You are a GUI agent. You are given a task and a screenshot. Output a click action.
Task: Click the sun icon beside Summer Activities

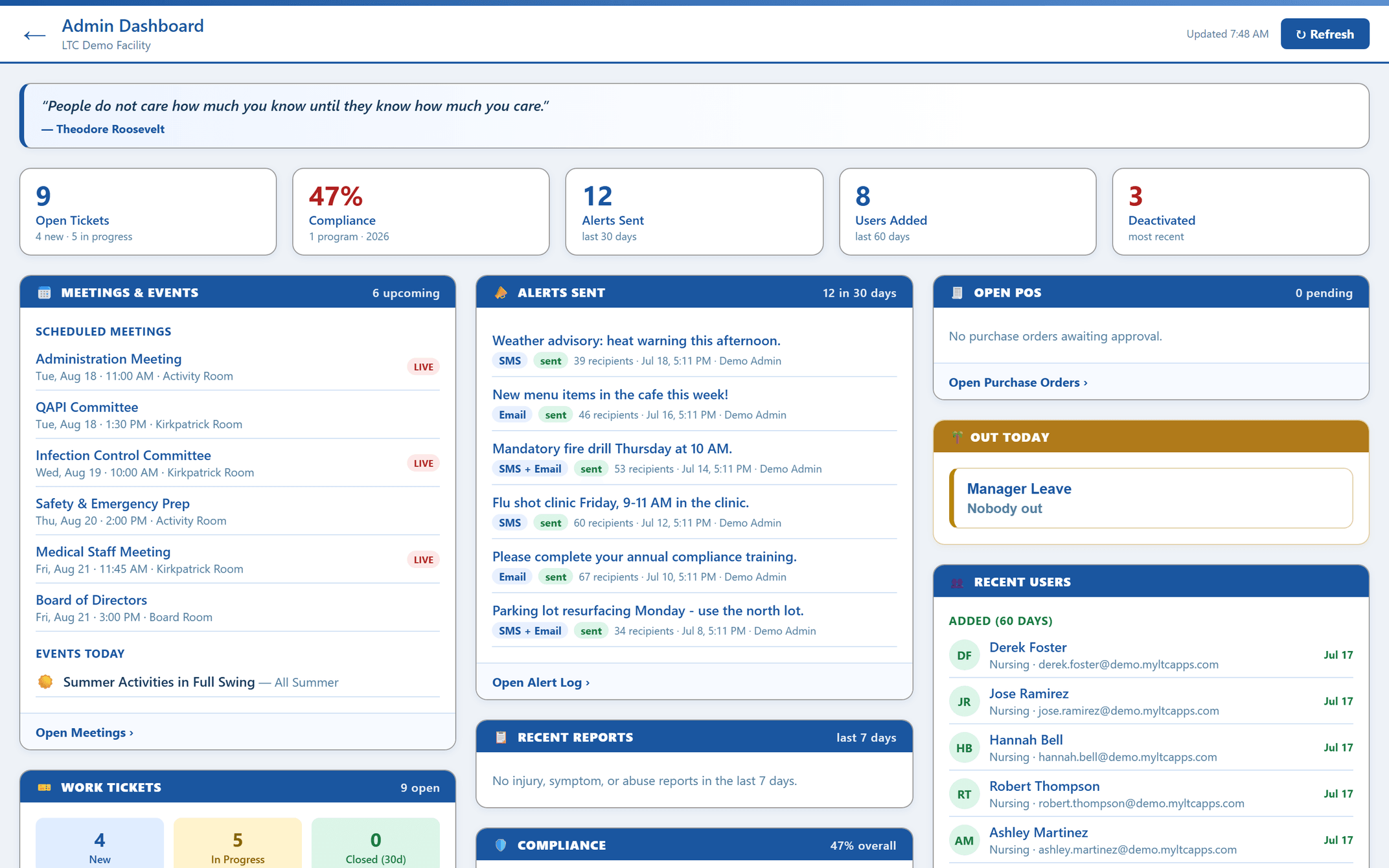pyautogui.click(x=45, y=681)
